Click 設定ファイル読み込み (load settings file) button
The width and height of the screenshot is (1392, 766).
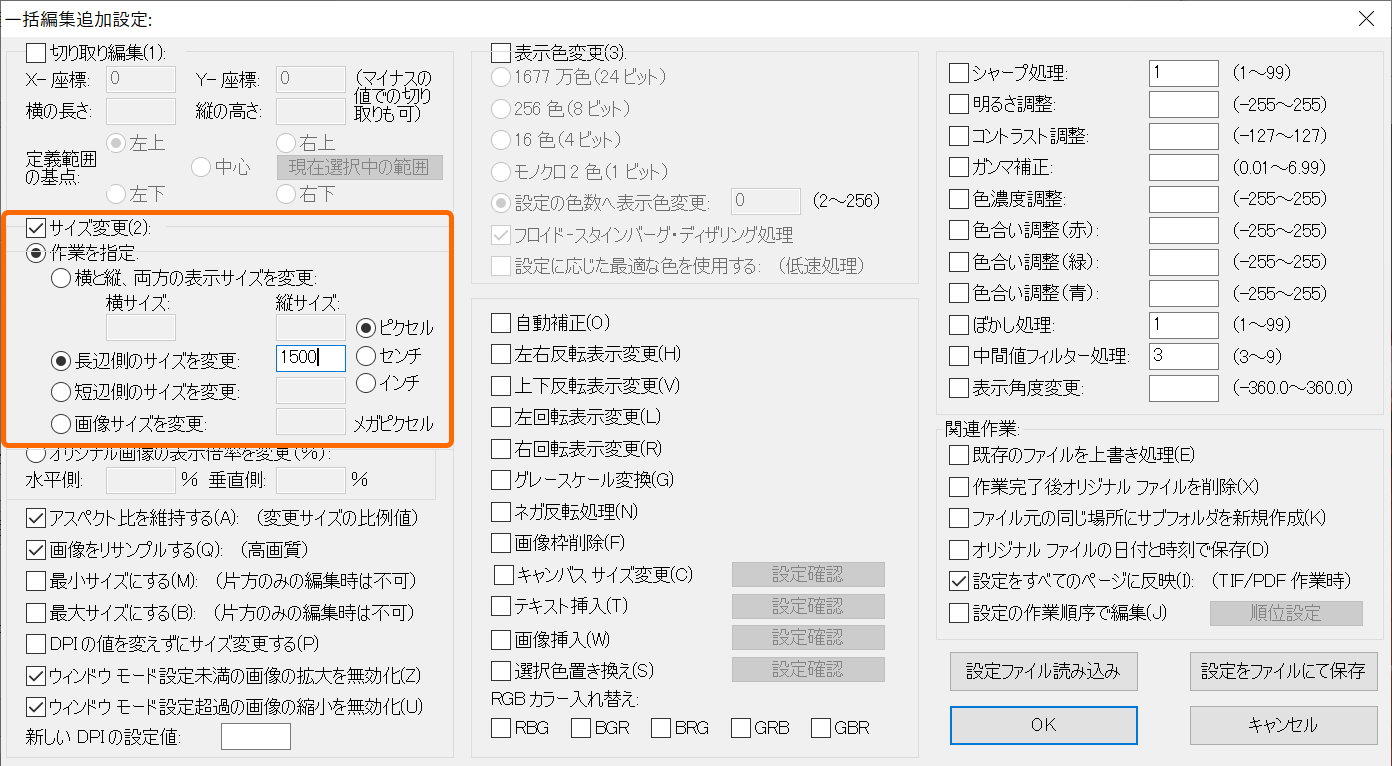[x=1043, y=671]
